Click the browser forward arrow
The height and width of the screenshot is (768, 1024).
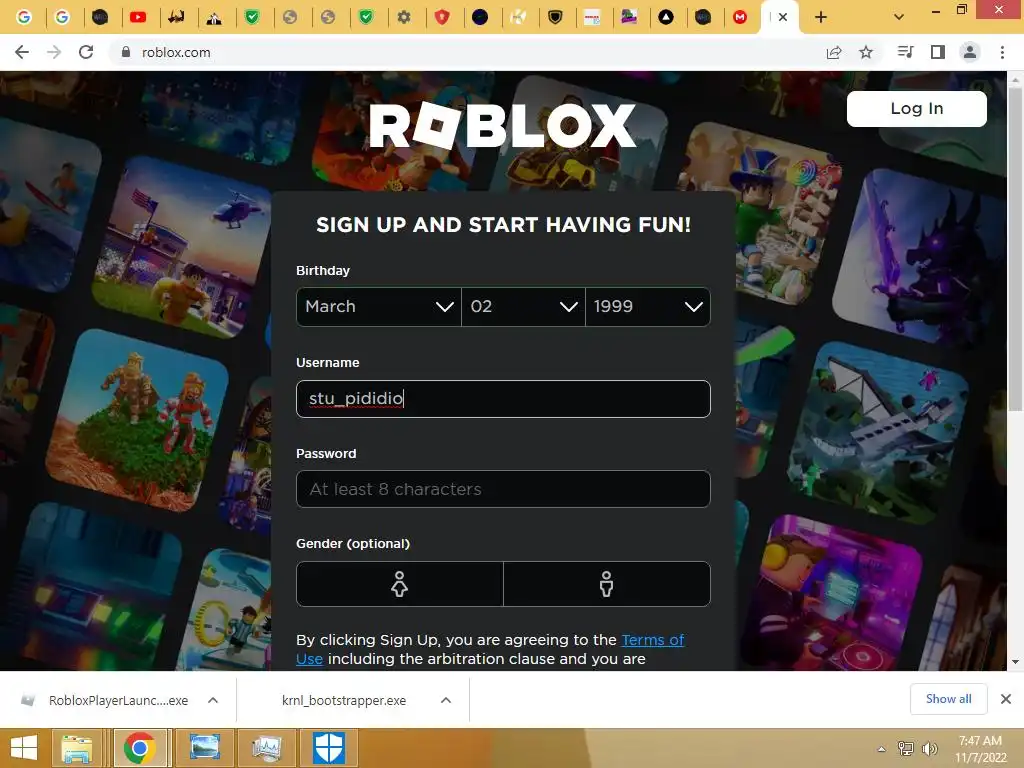click(54, 52)
